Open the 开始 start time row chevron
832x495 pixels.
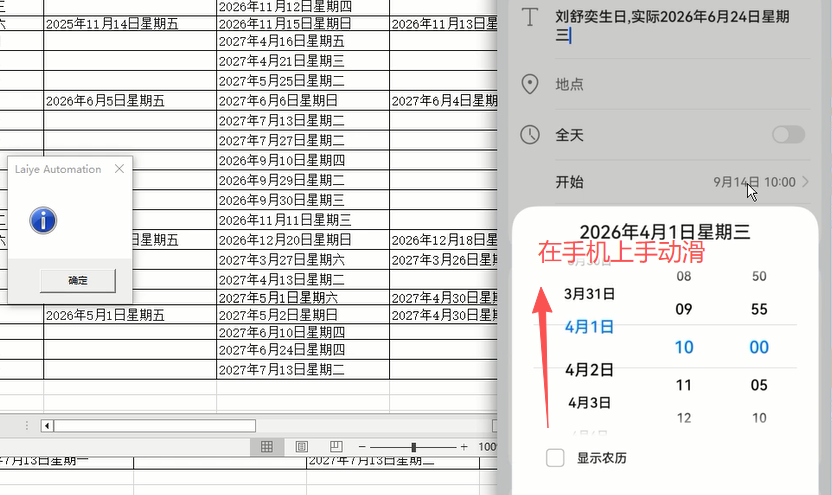pos(805,182)
